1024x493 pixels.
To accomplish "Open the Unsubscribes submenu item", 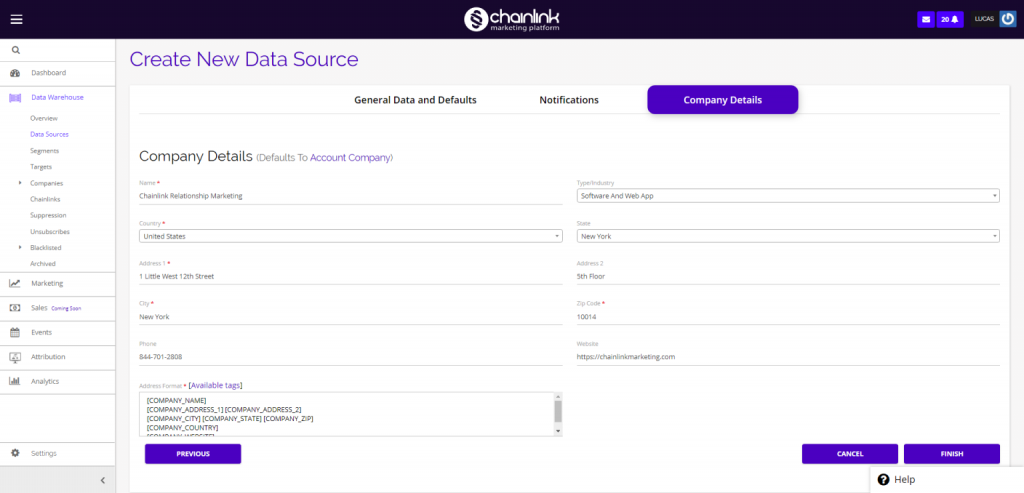I will (x=50, y=232).
